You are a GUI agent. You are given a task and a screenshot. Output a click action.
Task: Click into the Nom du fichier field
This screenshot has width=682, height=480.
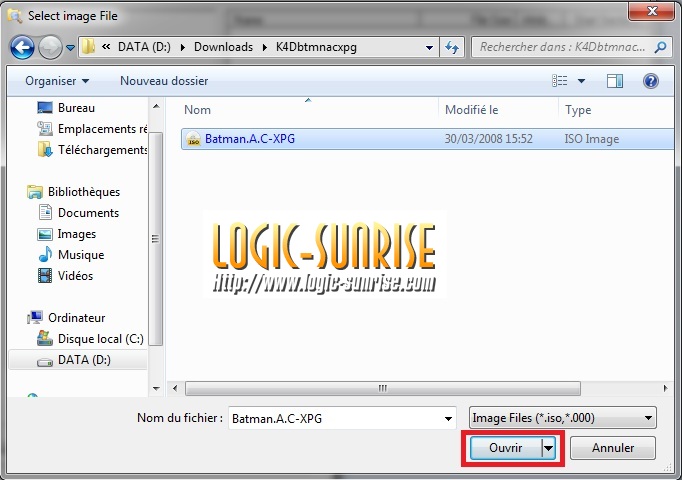pyautogui.click(x=335, y=418)
